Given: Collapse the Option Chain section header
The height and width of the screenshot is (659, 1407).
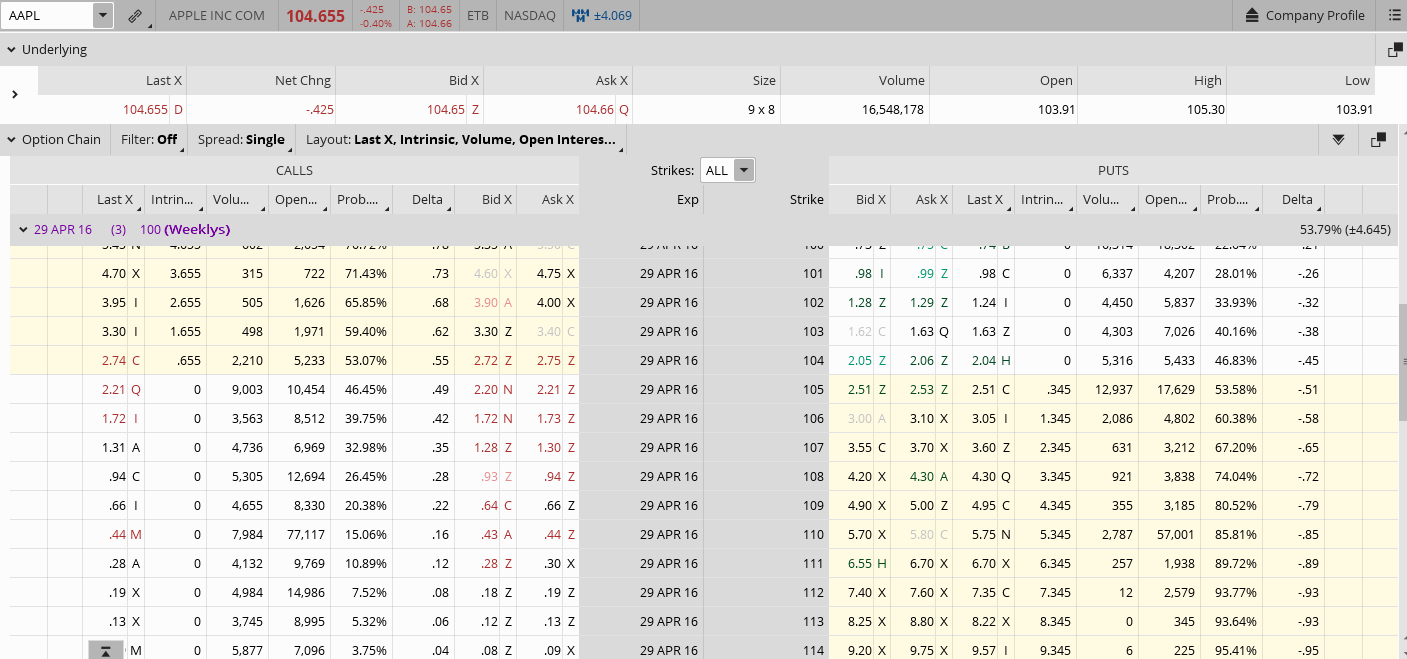Looking at the screenshot, I should point(12,140).
